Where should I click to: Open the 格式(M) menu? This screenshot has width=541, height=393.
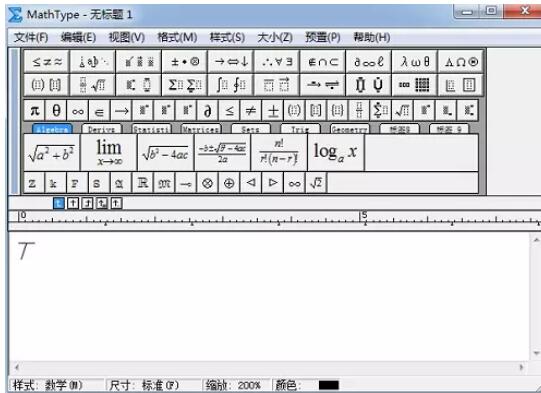pos(177,37)
